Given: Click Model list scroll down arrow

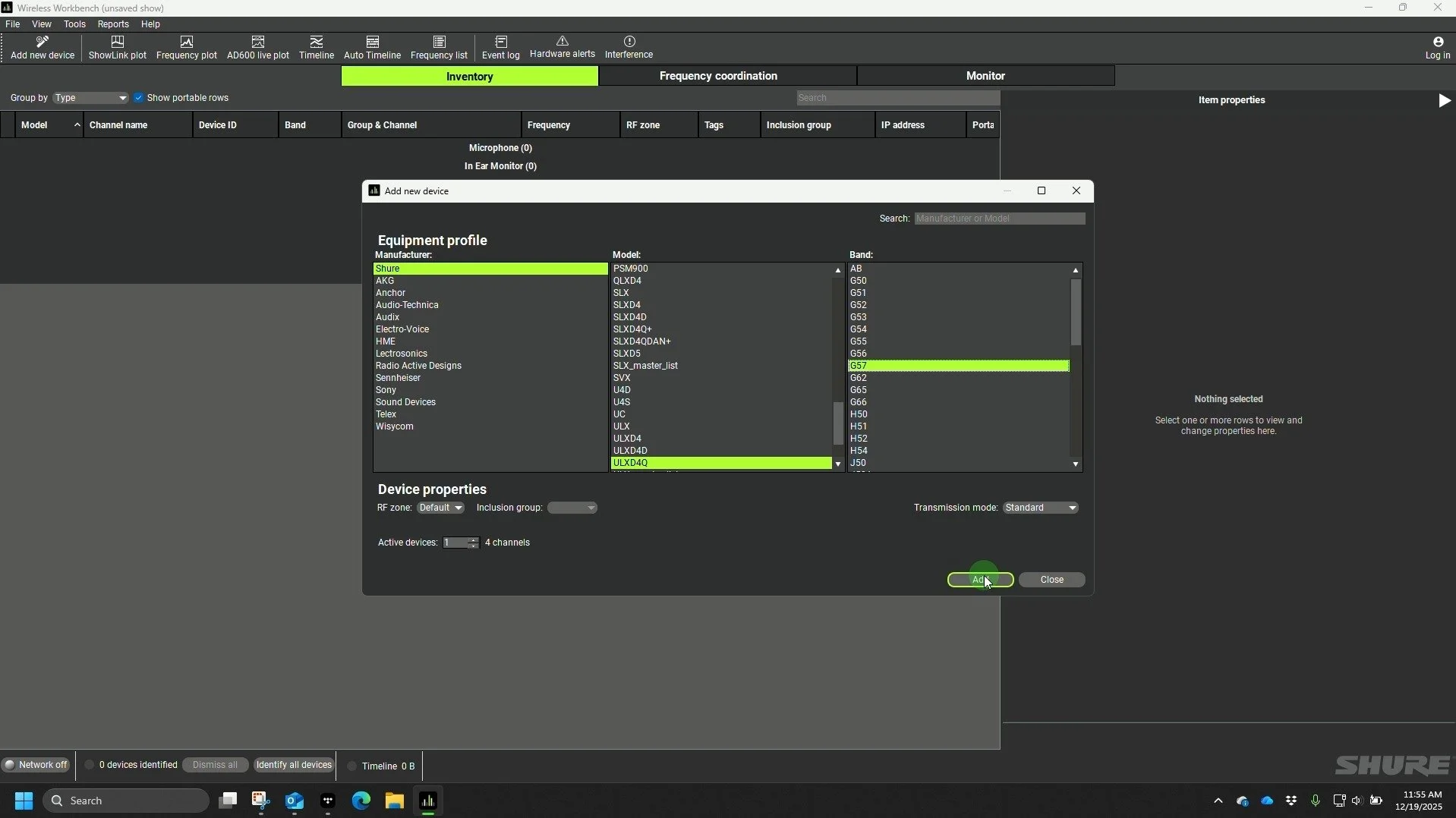Looking at the screenshot, I should click(838, 464).
